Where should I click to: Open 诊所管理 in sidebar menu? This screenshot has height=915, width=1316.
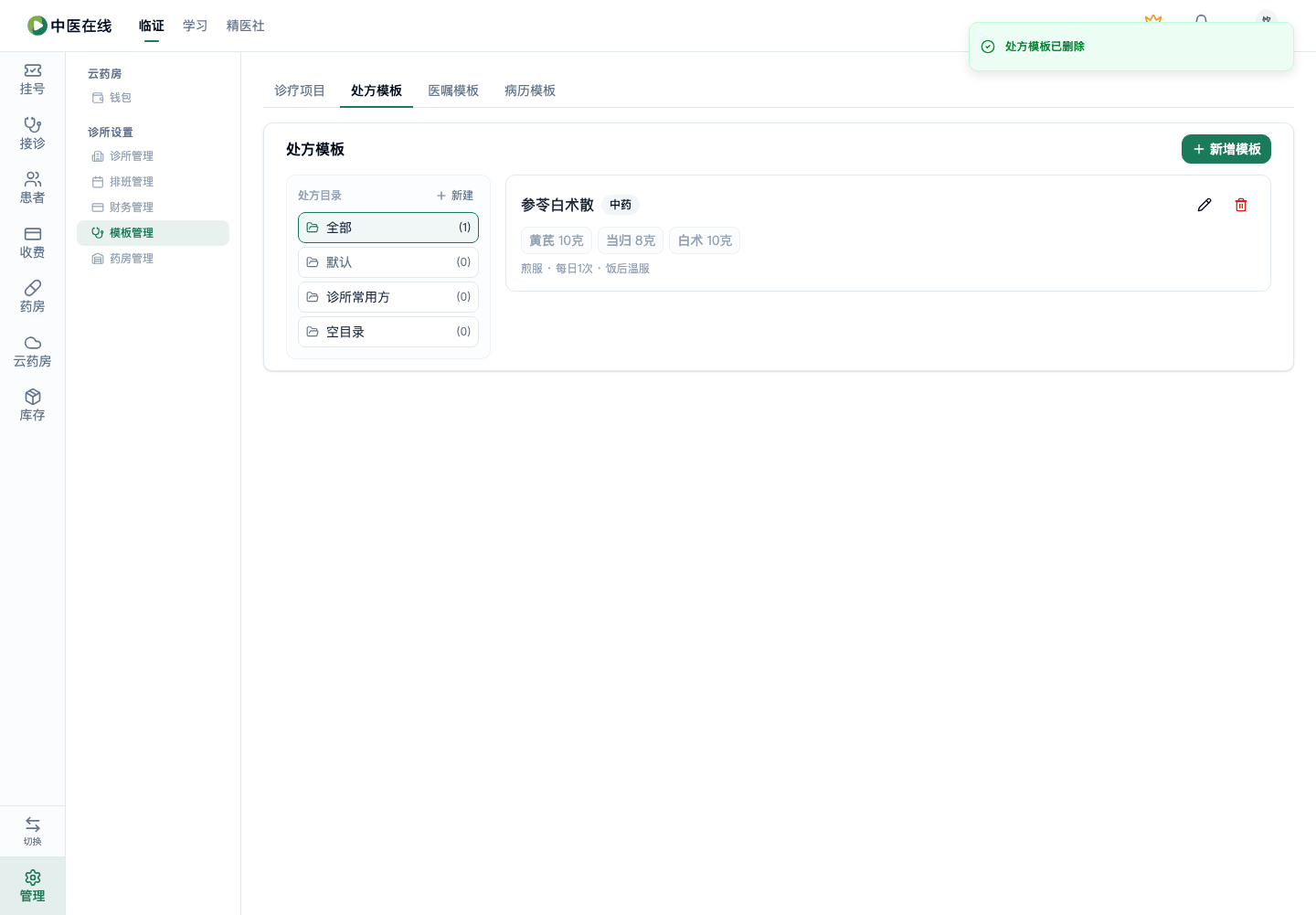153,156
